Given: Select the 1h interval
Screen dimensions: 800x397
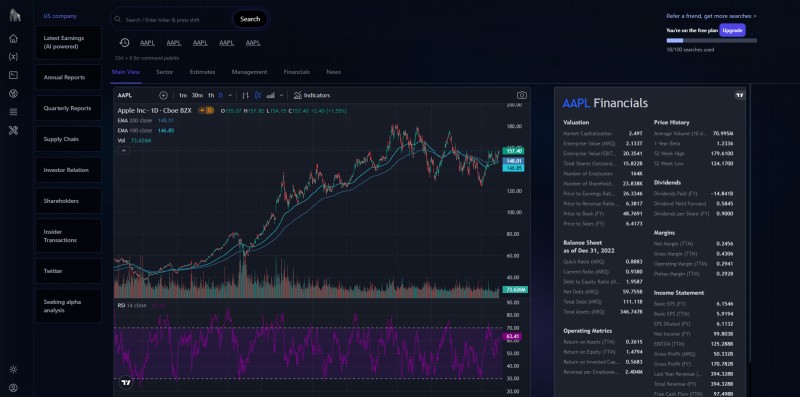Looking at the screenshot, I should (x=211, y=95).
